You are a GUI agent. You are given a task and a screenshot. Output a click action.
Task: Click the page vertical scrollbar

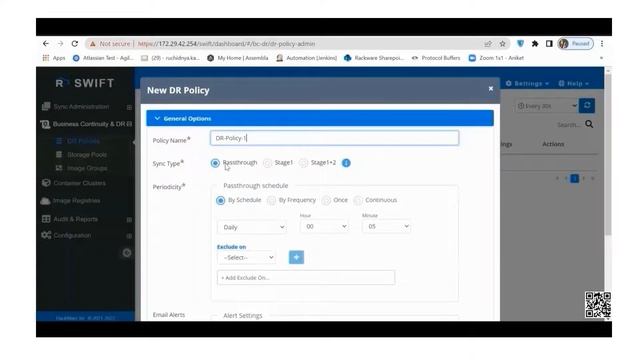[608, 155]
